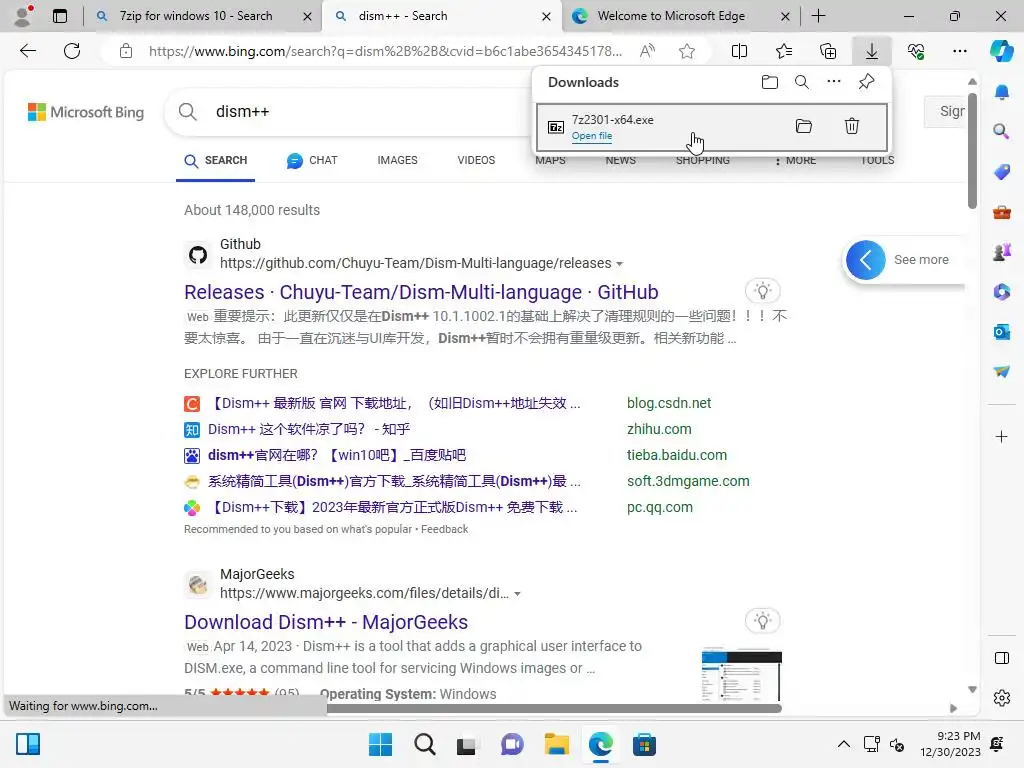The image size is (1024, 768).
Task: Click lightbulb icon next to GitHub result
Action: pos(762,291)
